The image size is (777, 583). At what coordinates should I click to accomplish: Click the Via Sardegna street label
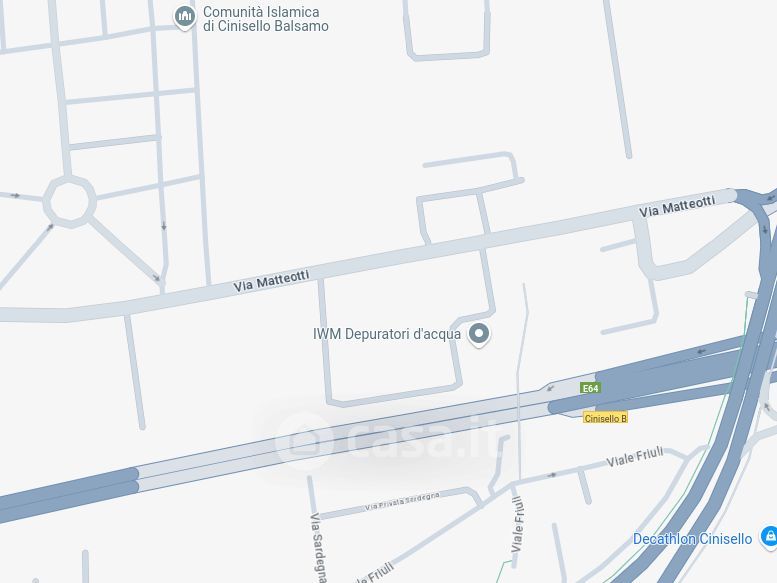point(319,548)
